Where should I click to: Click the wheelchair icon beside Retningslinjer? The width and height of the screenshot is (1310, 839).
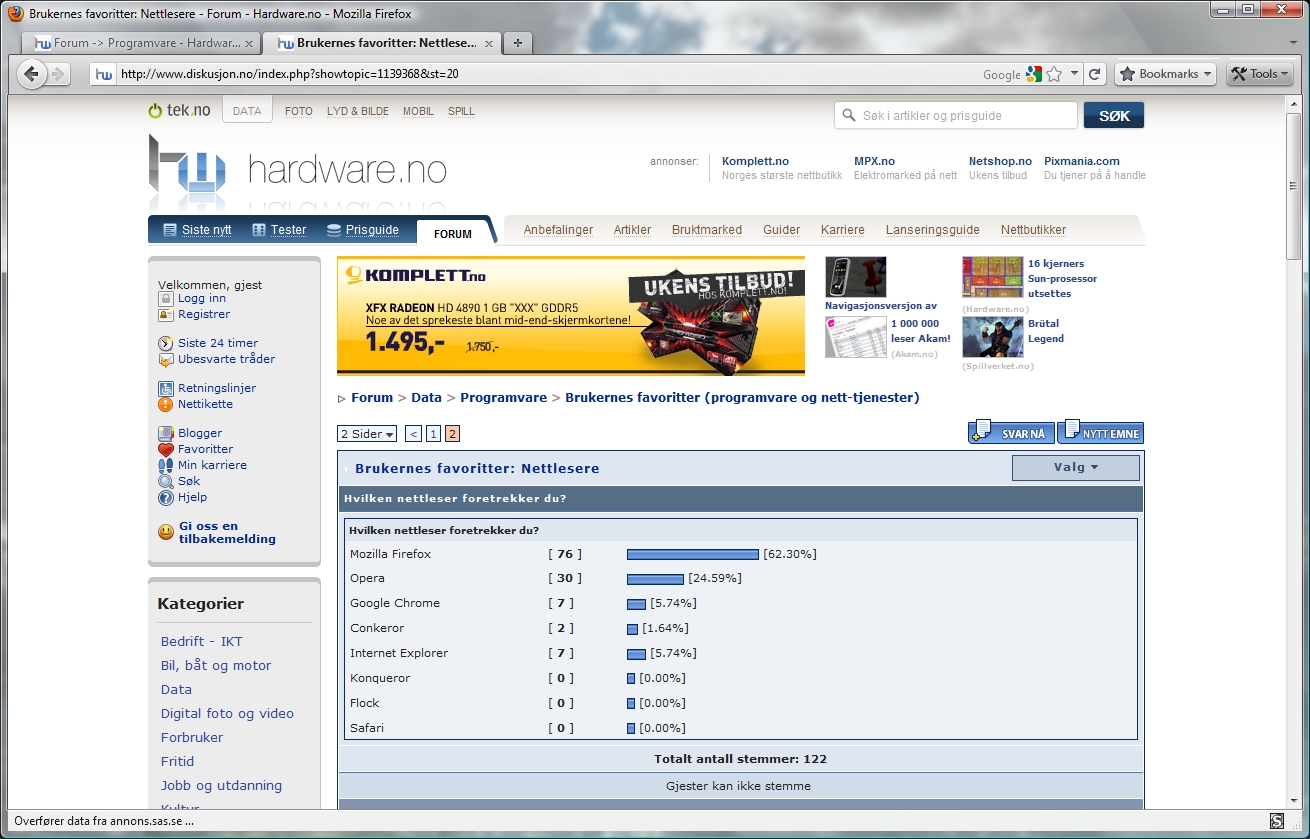(x=165, y=388)
